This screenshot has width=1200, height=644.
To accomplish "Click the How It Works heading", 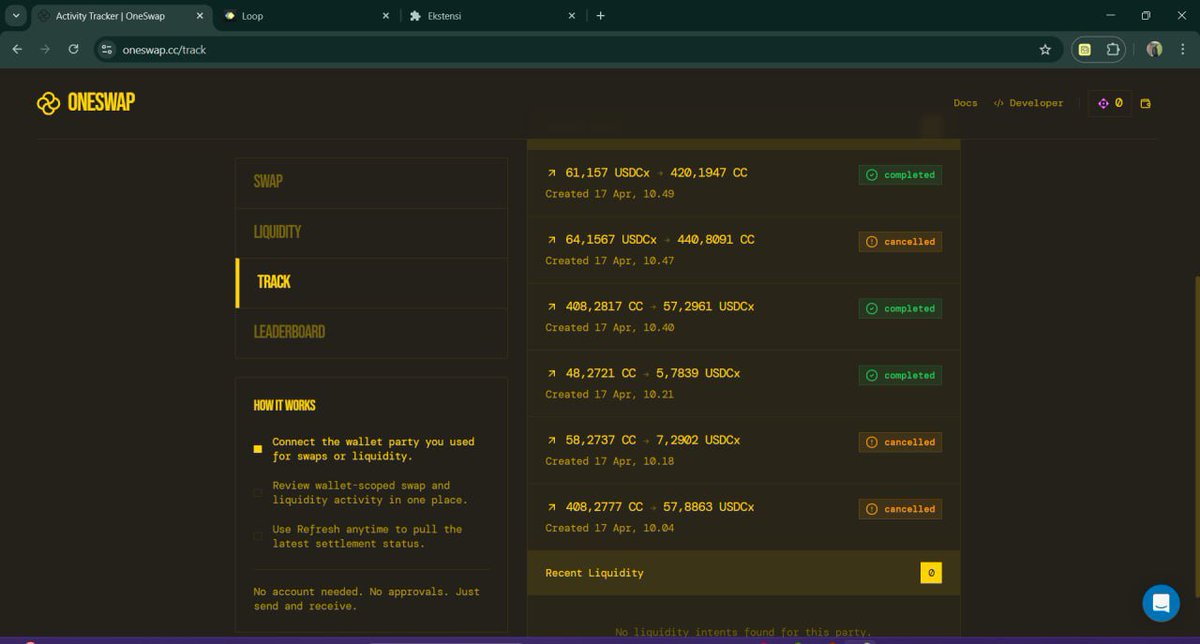I will tap(284, 406).
